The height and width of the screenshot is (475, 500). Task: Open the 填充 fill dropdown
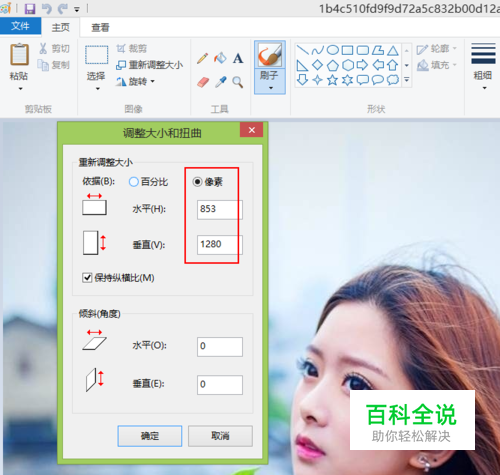coord(437,65)
